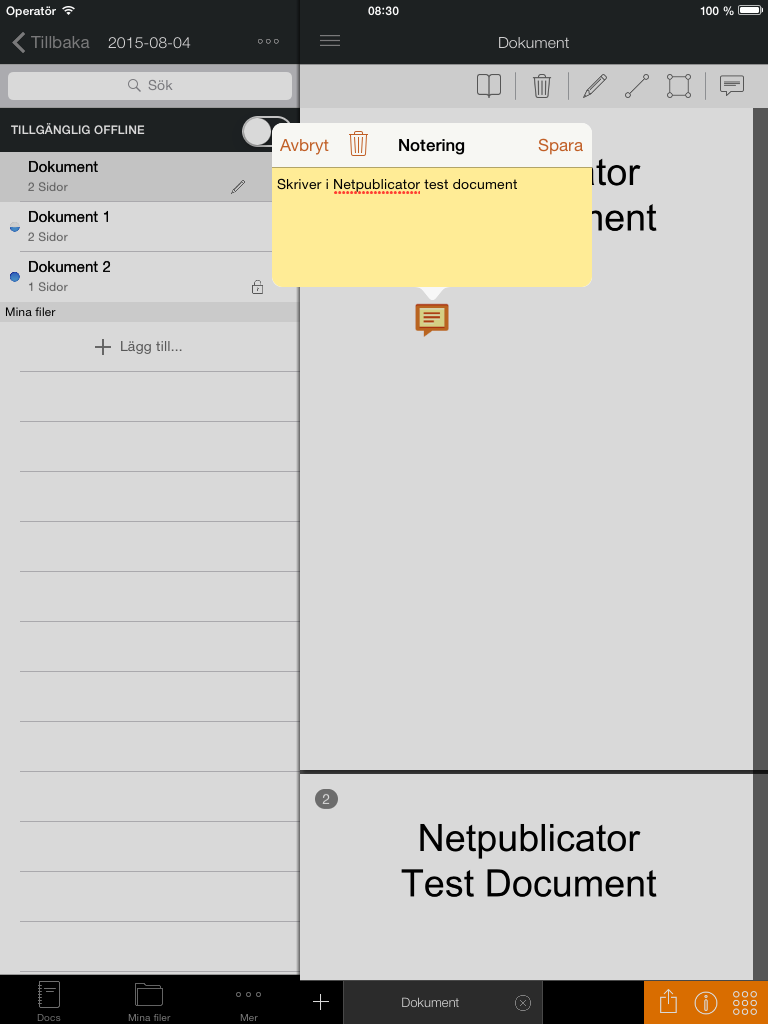Open the hamburger menu in Dokument header
Image resolution: width=768 pixels, height=1024 pixels.
(x=330, y=41)
